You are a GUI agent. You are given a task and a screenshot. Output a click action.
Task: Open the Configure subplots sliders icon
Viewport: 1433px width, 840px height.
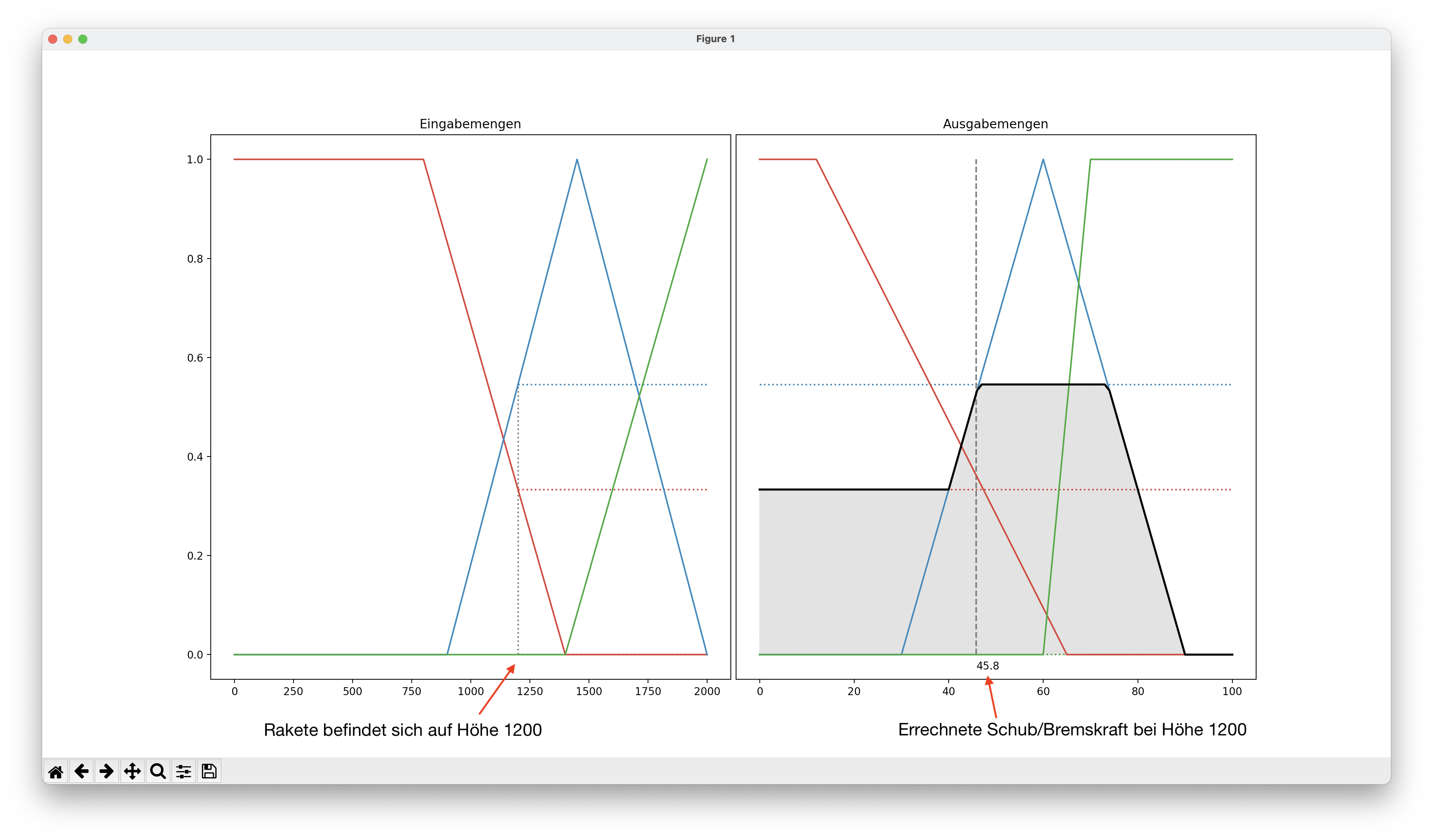[x=183, y=771]
